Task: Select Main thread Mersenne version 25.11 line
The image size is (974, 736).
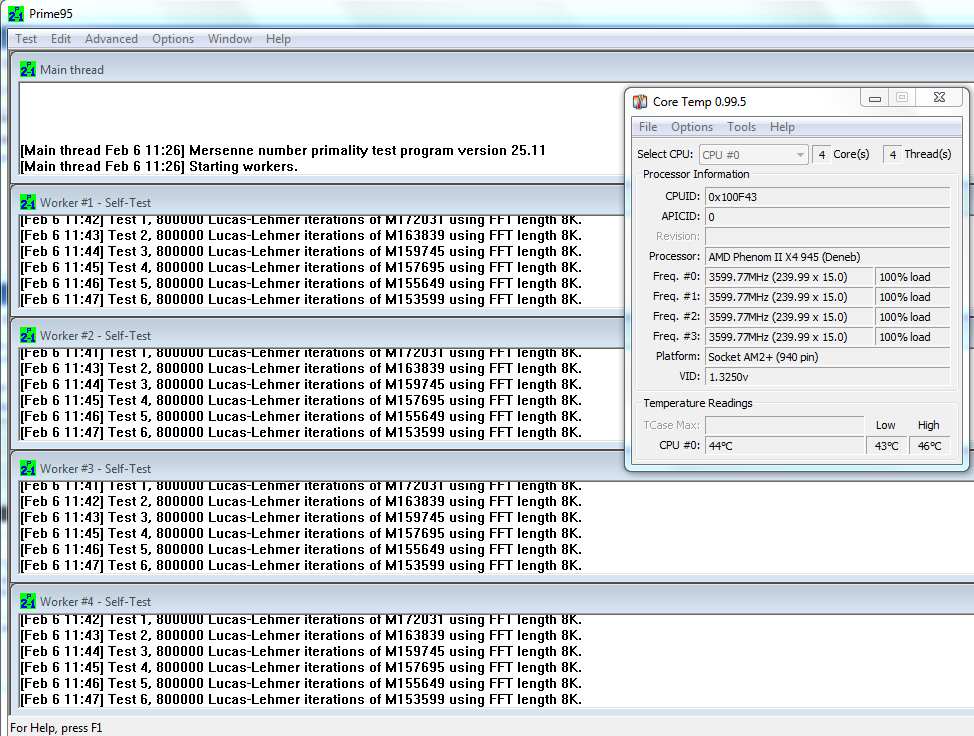Action: point(283,150)
